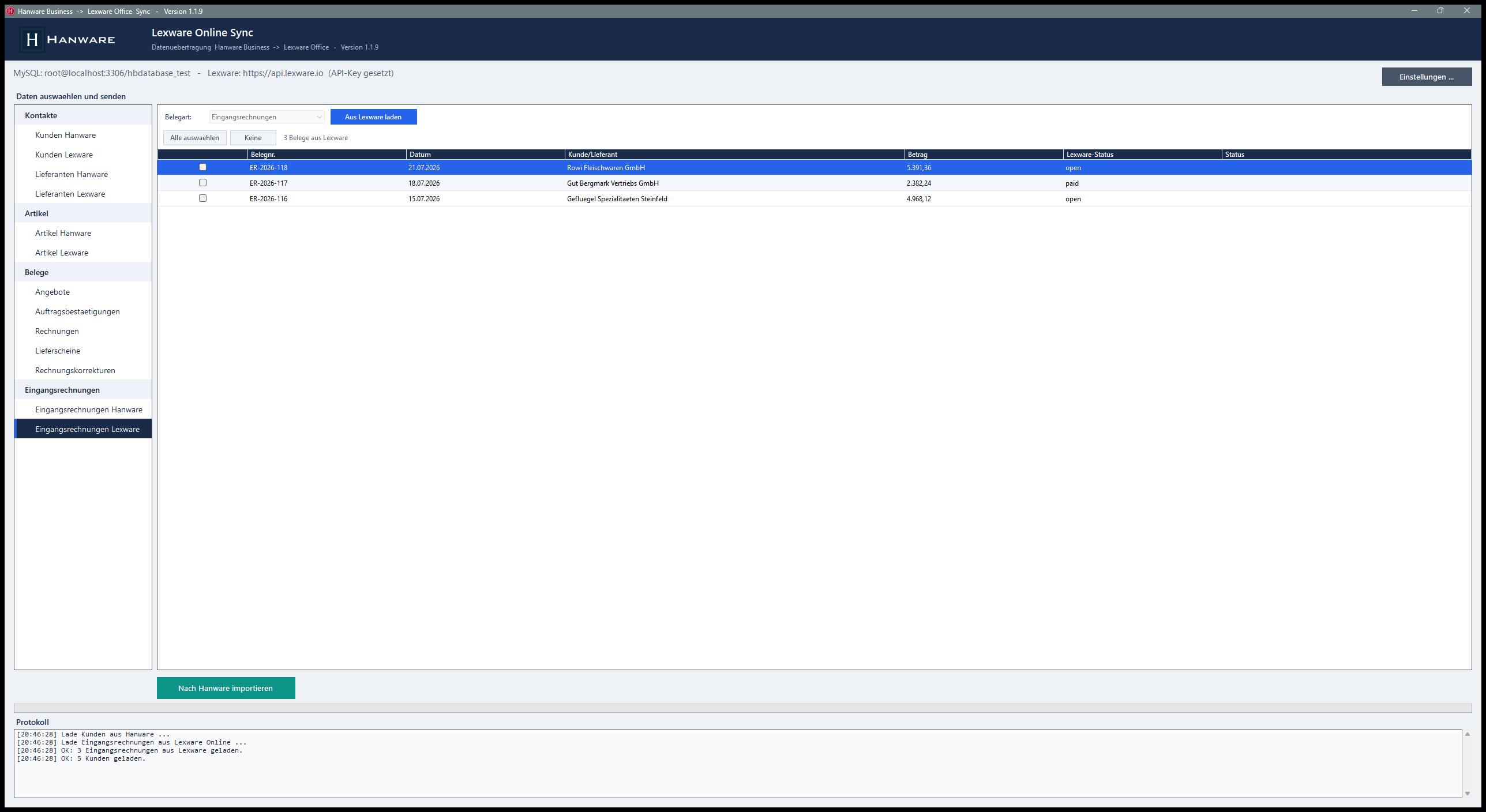
Task: Click the Nach Hanware importieren button
Action: pos(226,688)
